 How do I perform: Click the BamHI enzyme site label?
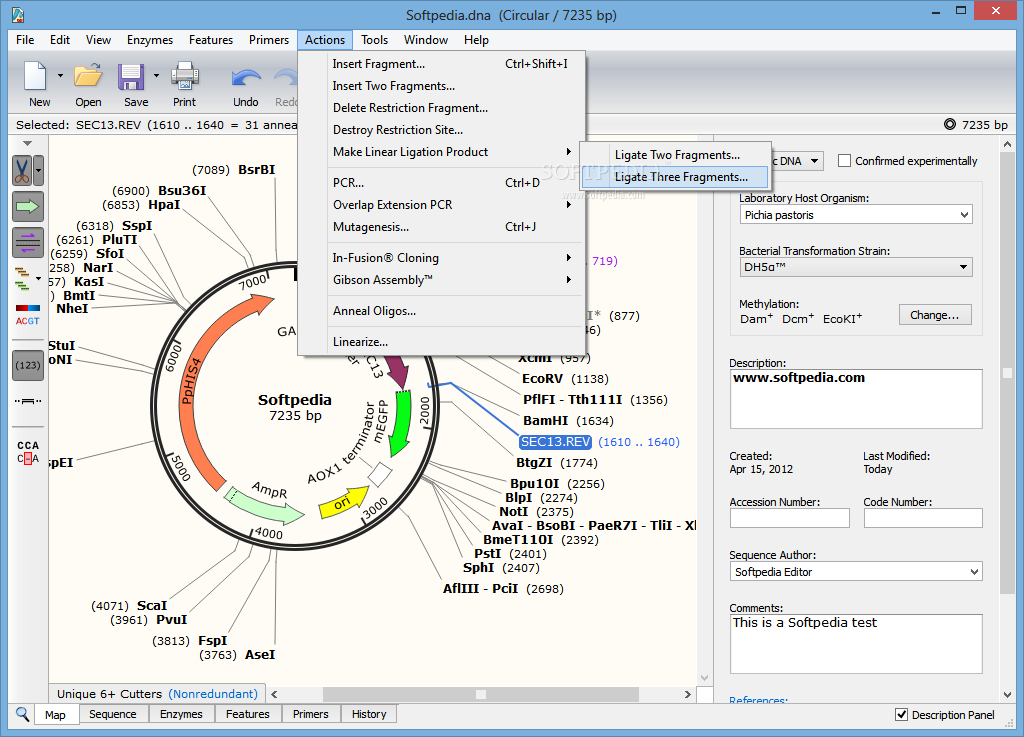pos(545,421)
